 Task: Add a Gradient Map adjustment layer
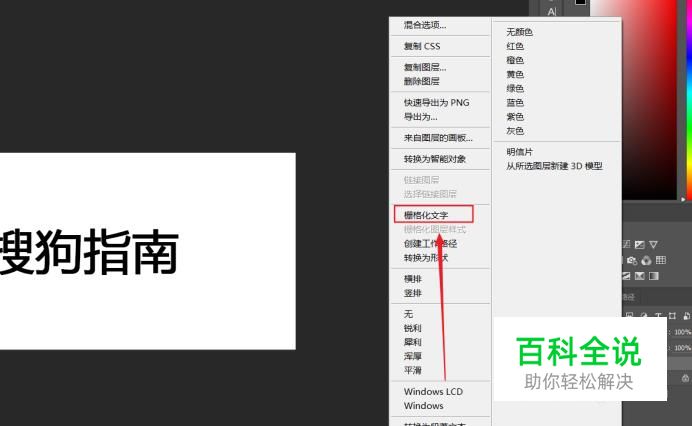point(654,276)
